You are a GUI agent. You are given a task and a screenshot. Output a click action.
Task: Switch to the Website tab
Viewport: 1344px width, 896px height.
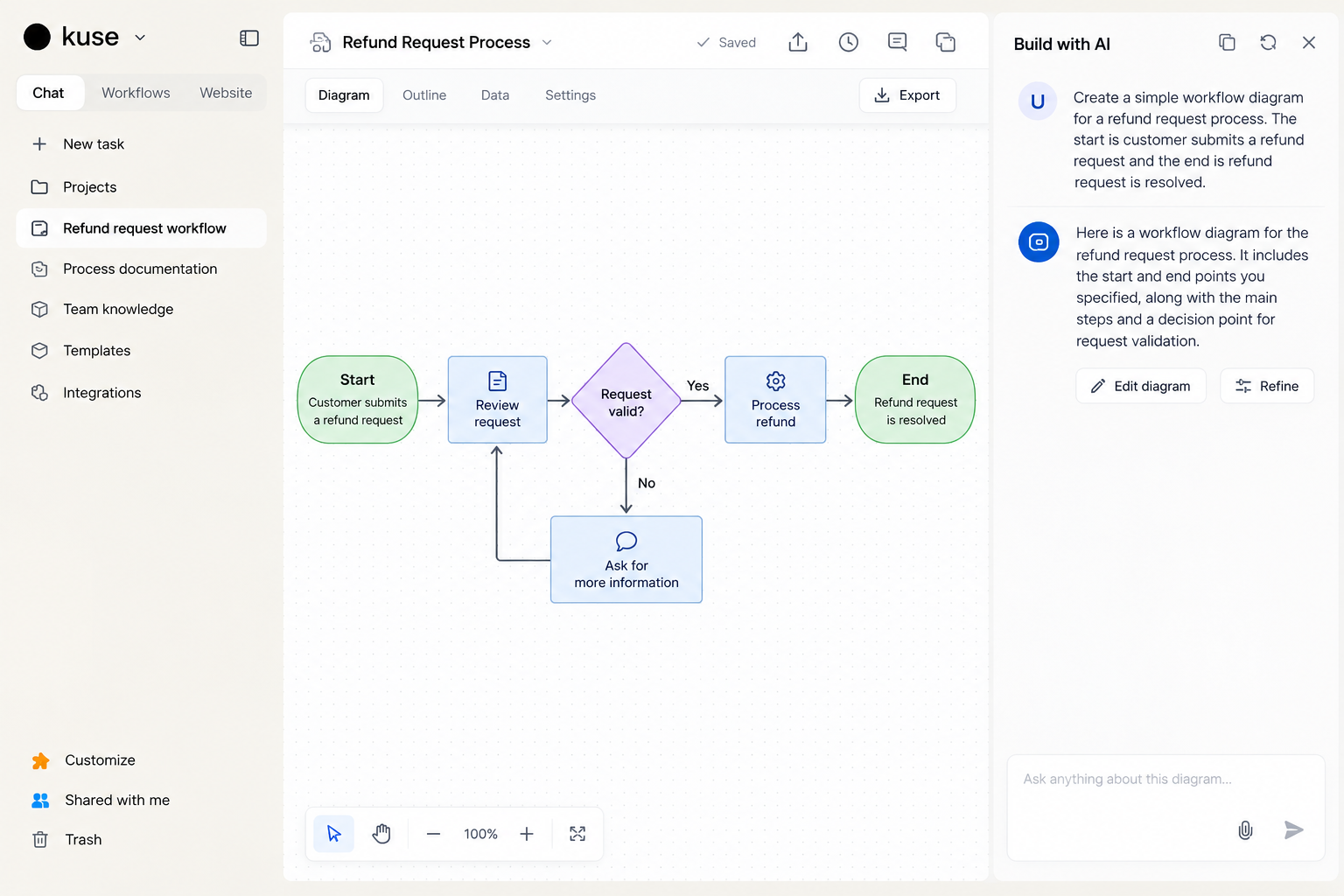pos(226,93)
